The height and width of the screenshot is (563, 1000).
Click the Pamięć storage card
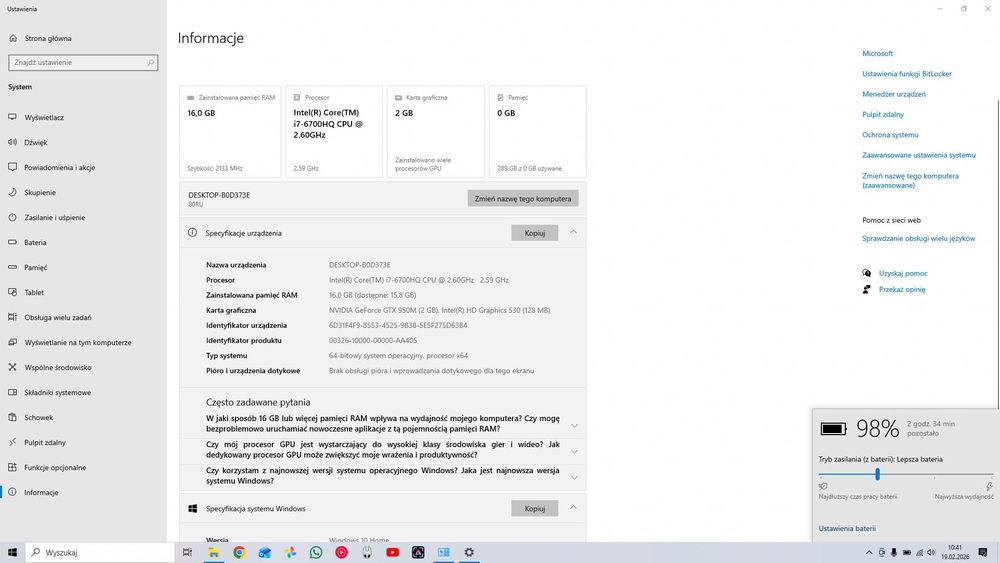(x=538, y=132)
